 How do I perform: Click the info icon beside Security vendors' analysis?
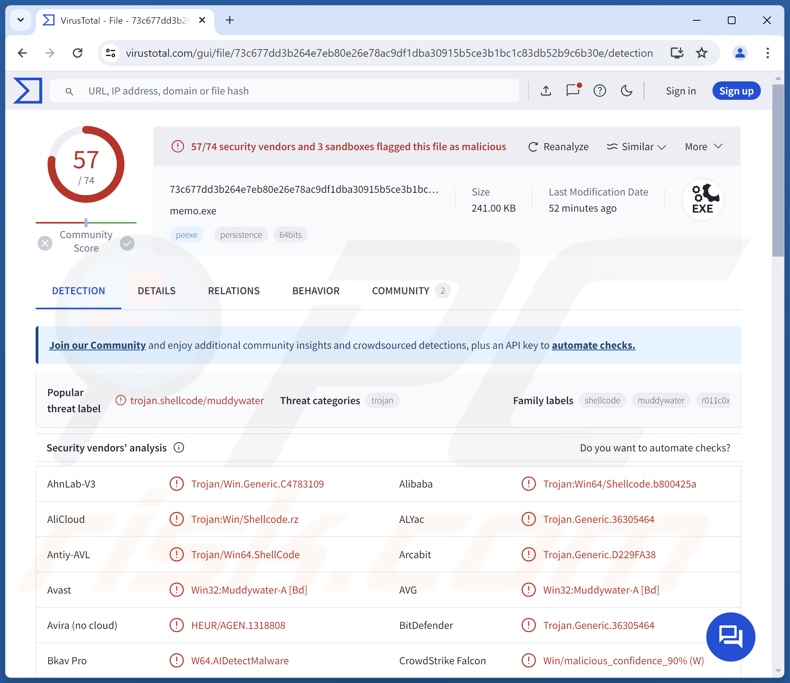coord(179,447)
